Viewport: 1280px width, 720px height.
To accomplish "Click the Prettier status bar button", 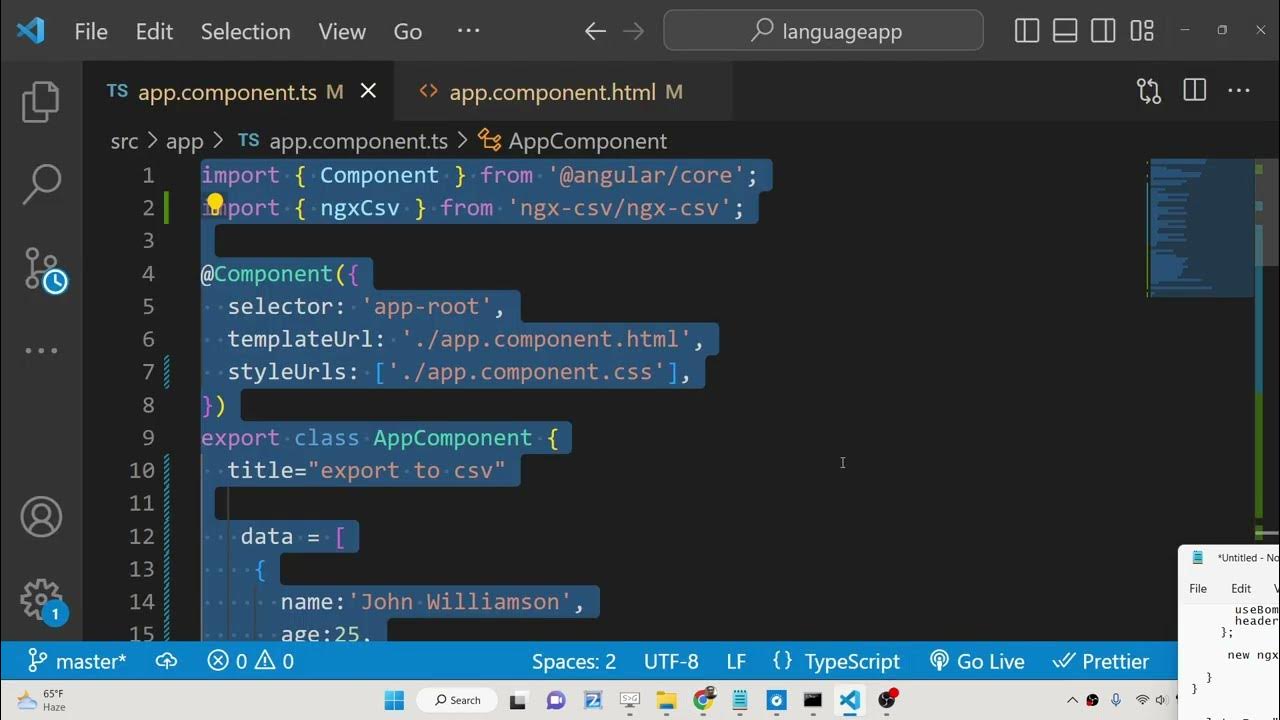I will pyautogui.click(x=1101, y=662).
